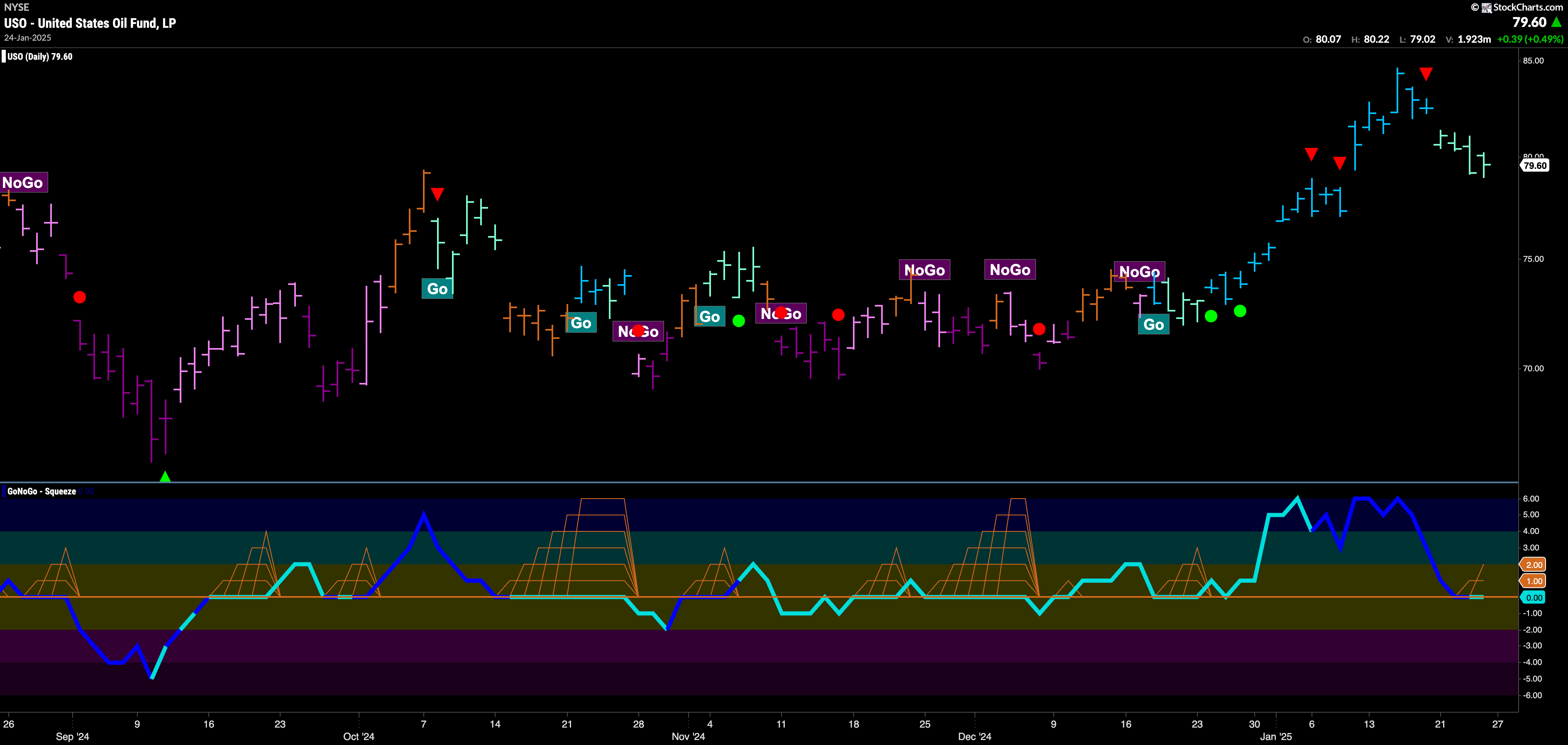Screen dimensions: 1568x745
Task: Click the 75.00 price axis label
Action: (x=1533, y=259)
